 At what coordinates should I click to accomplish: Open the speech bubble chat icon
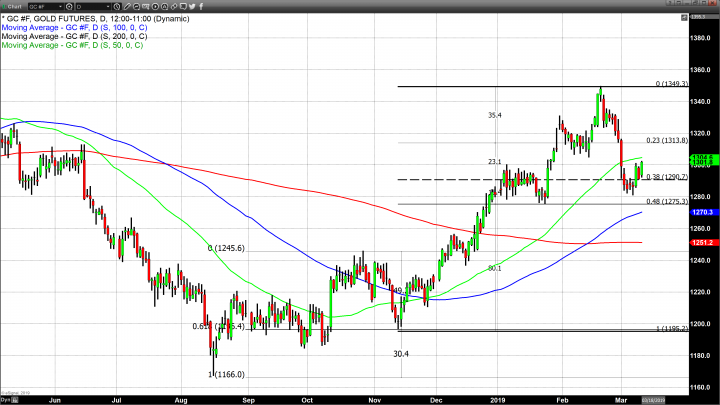(x=183, y=7)
